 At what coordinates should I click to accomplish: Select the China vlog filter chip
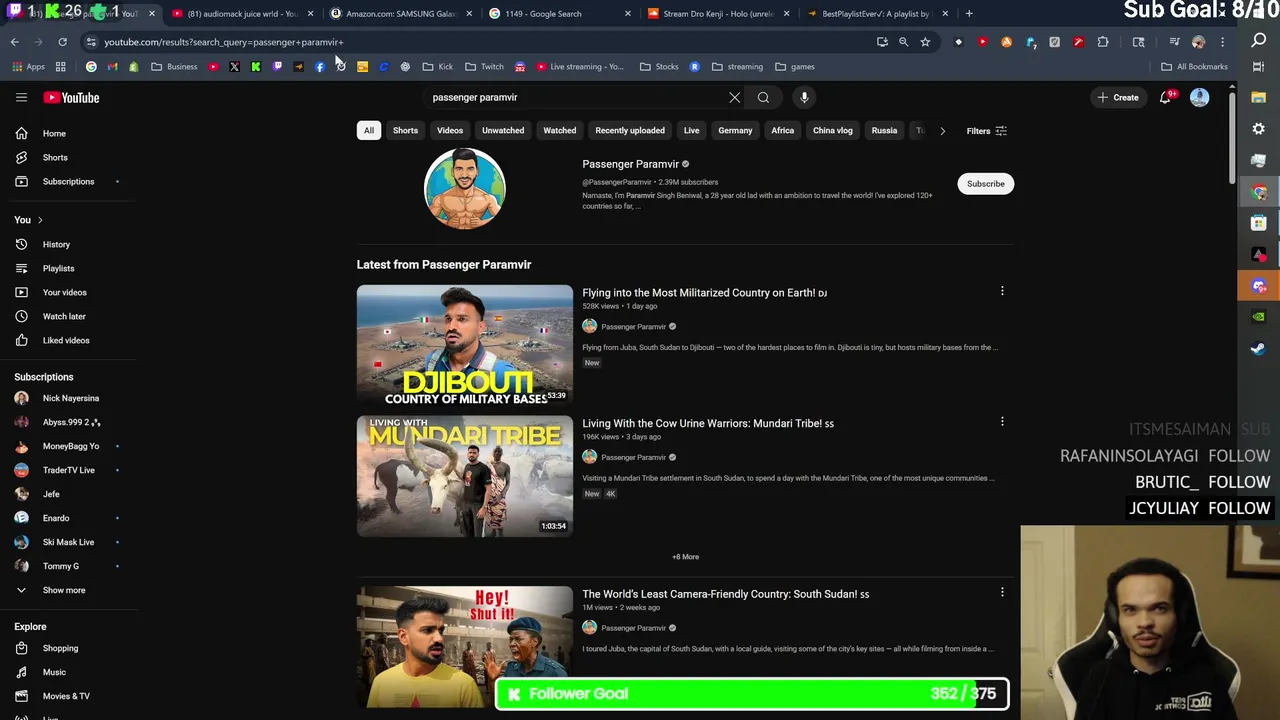click(833, 130)
